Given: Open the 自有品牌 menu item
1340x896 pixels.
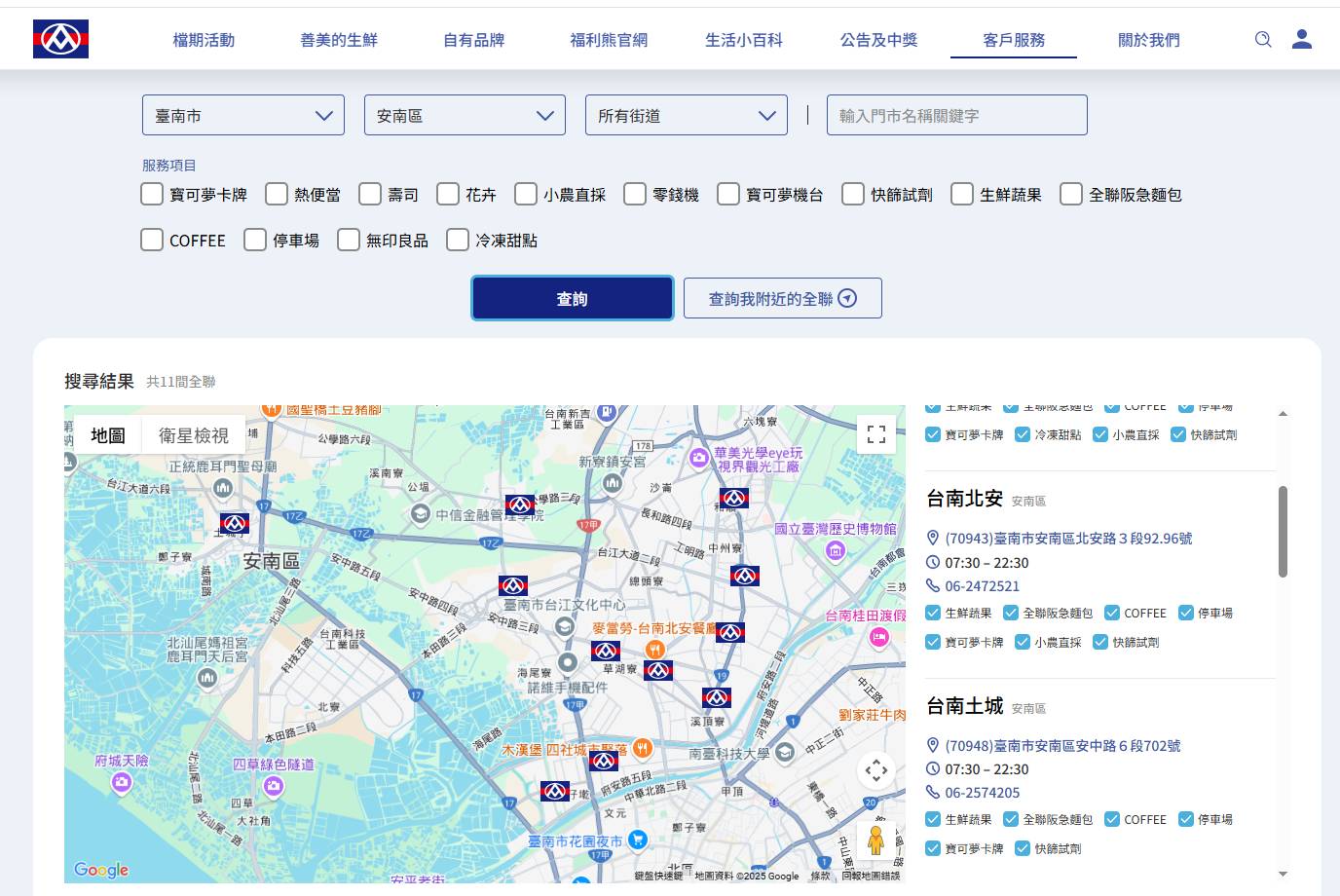Looking at the screenshot, I should point(474,40).
